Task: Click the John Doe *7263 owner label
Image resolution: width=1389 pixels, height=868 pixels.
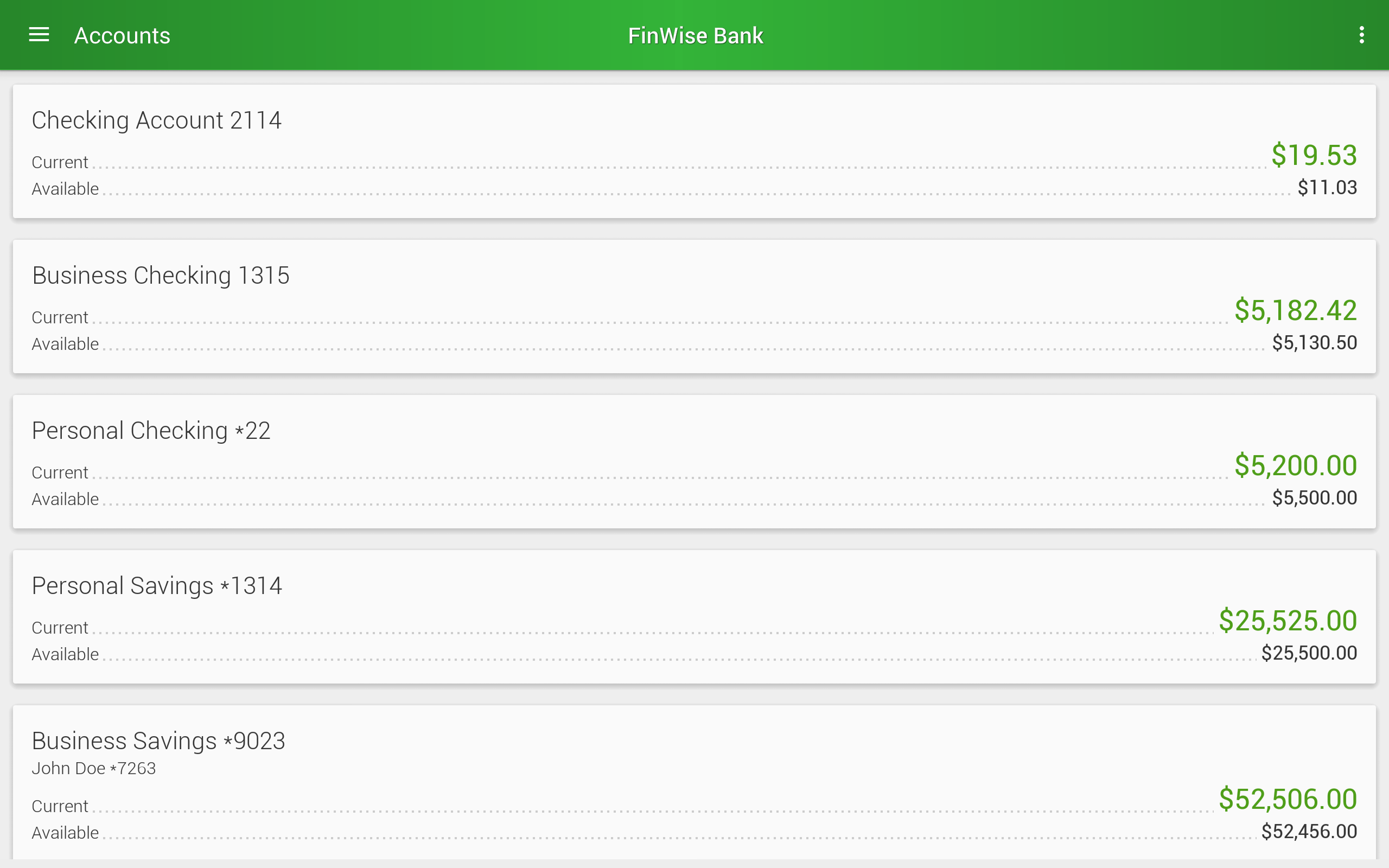Action: coord(93,768)
